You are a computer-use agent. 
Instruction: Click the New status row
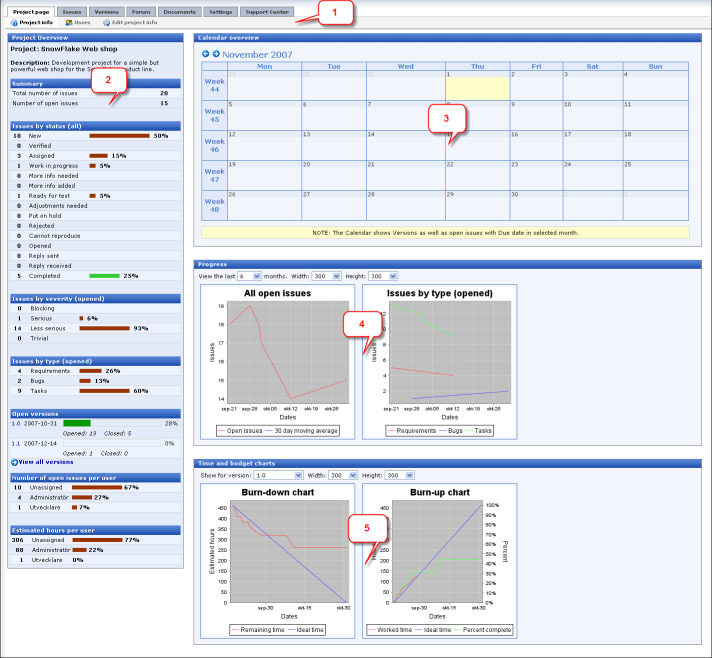[95, 136]
